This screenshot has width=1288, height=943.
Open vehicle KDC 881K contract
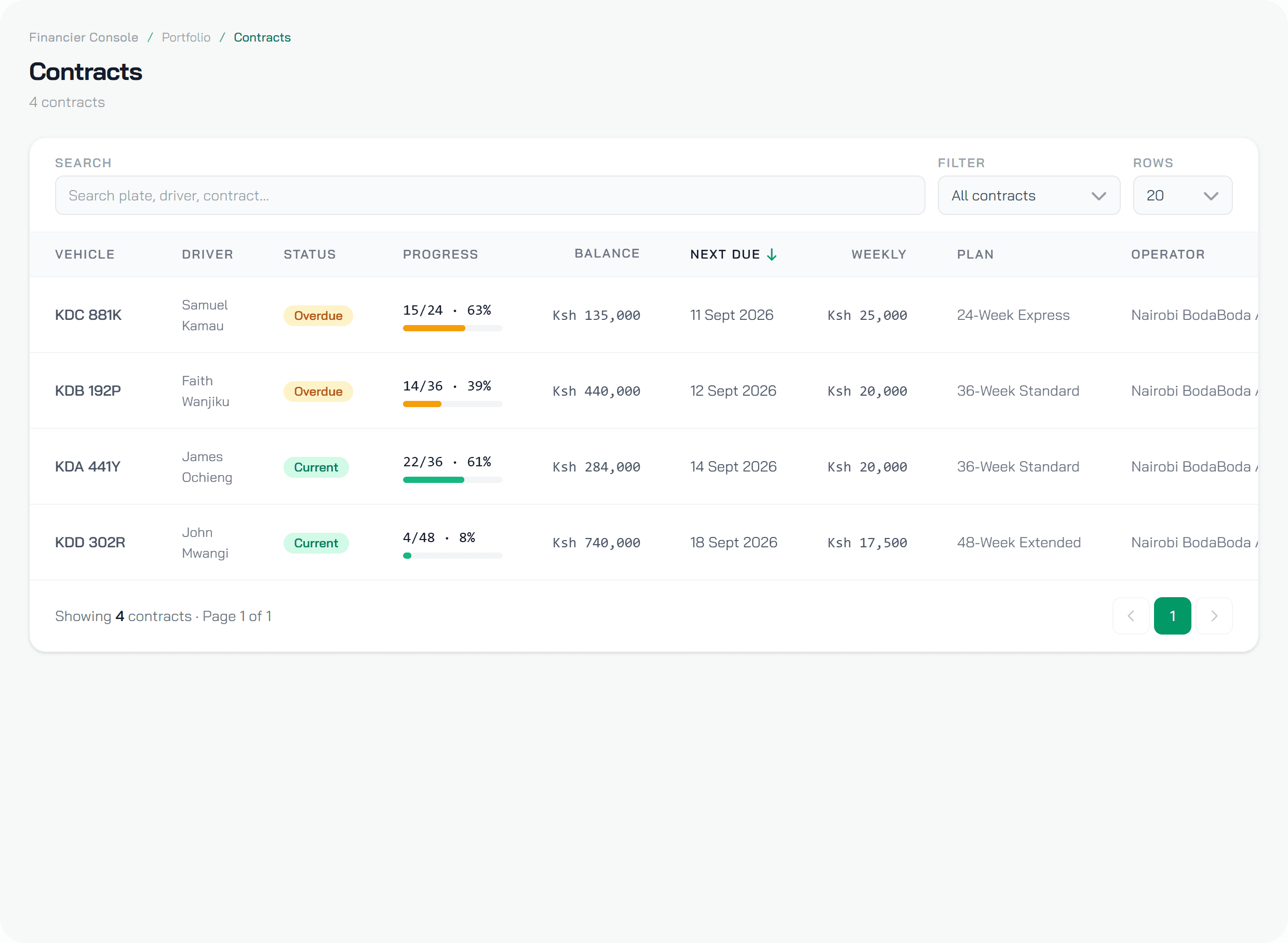point(88,315)
